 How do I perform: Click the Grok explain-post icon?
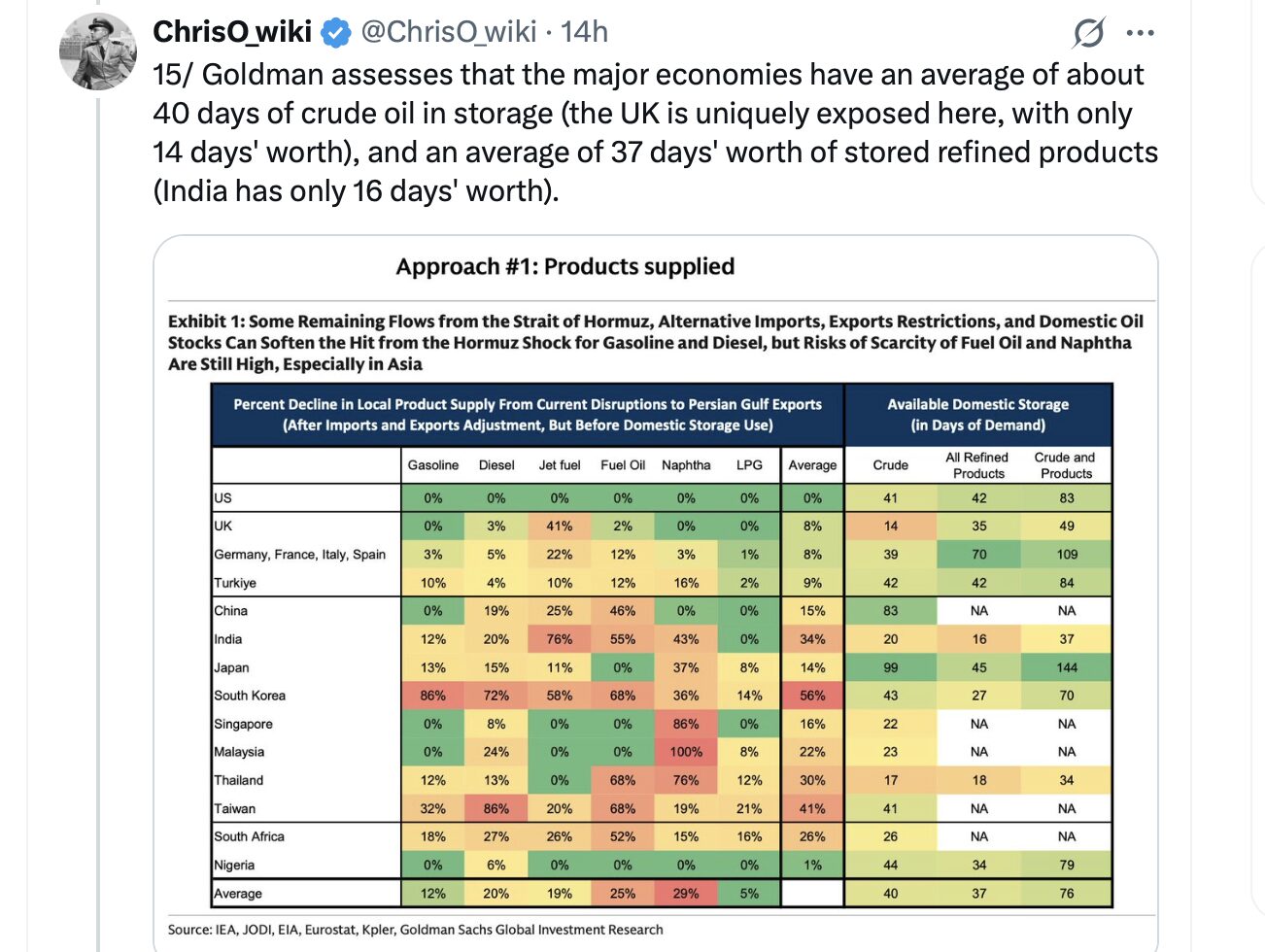pyautogui.click(x=1088, y=33)
